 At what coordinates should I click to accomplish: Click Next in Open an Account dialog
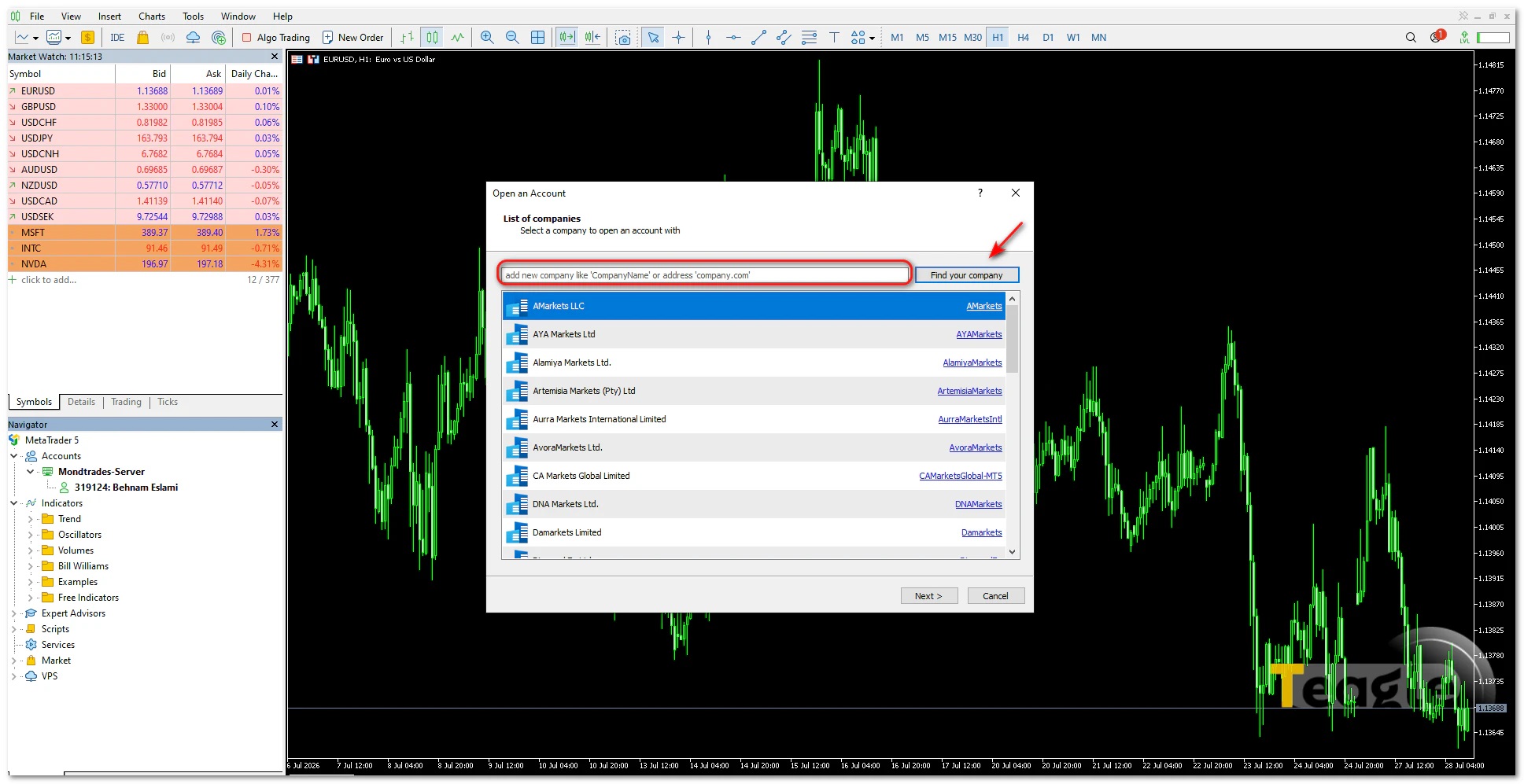click(929, 596)
